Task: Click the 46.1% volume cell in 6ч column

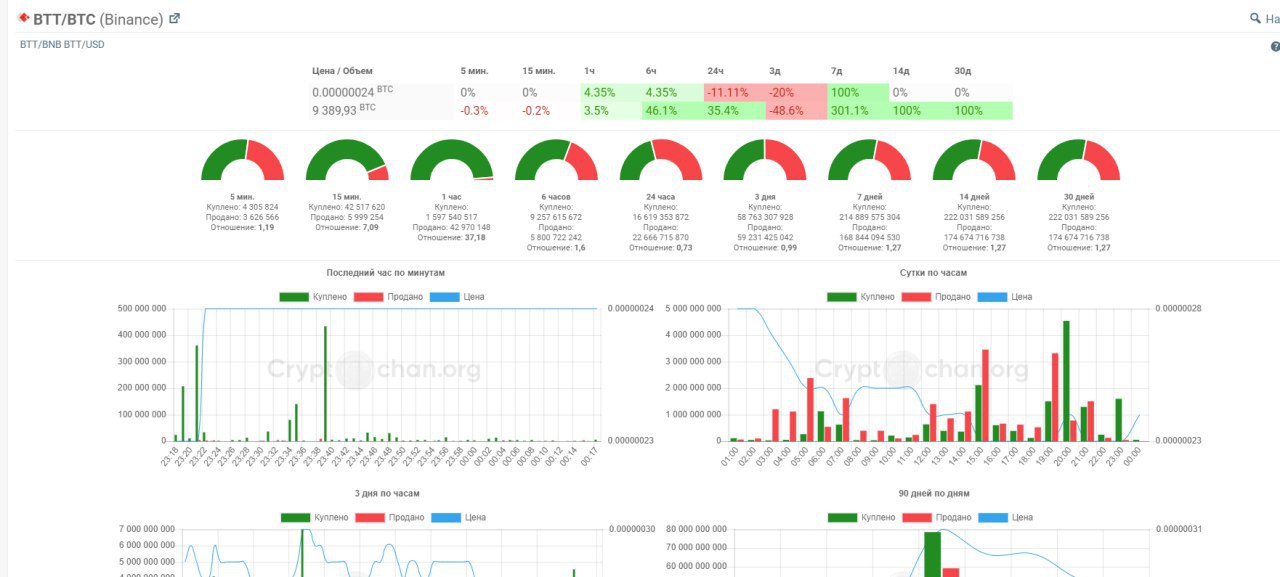Action: point(673,110)
